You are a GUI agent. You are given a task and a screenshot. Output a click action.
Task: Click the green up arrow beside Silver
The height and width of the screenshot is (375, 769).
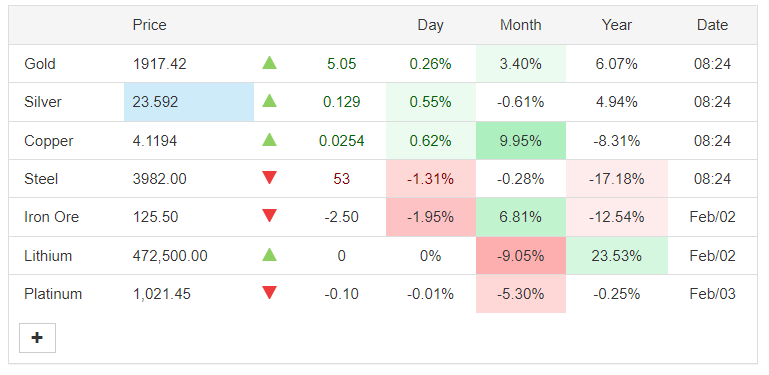[x=269, y=101]
